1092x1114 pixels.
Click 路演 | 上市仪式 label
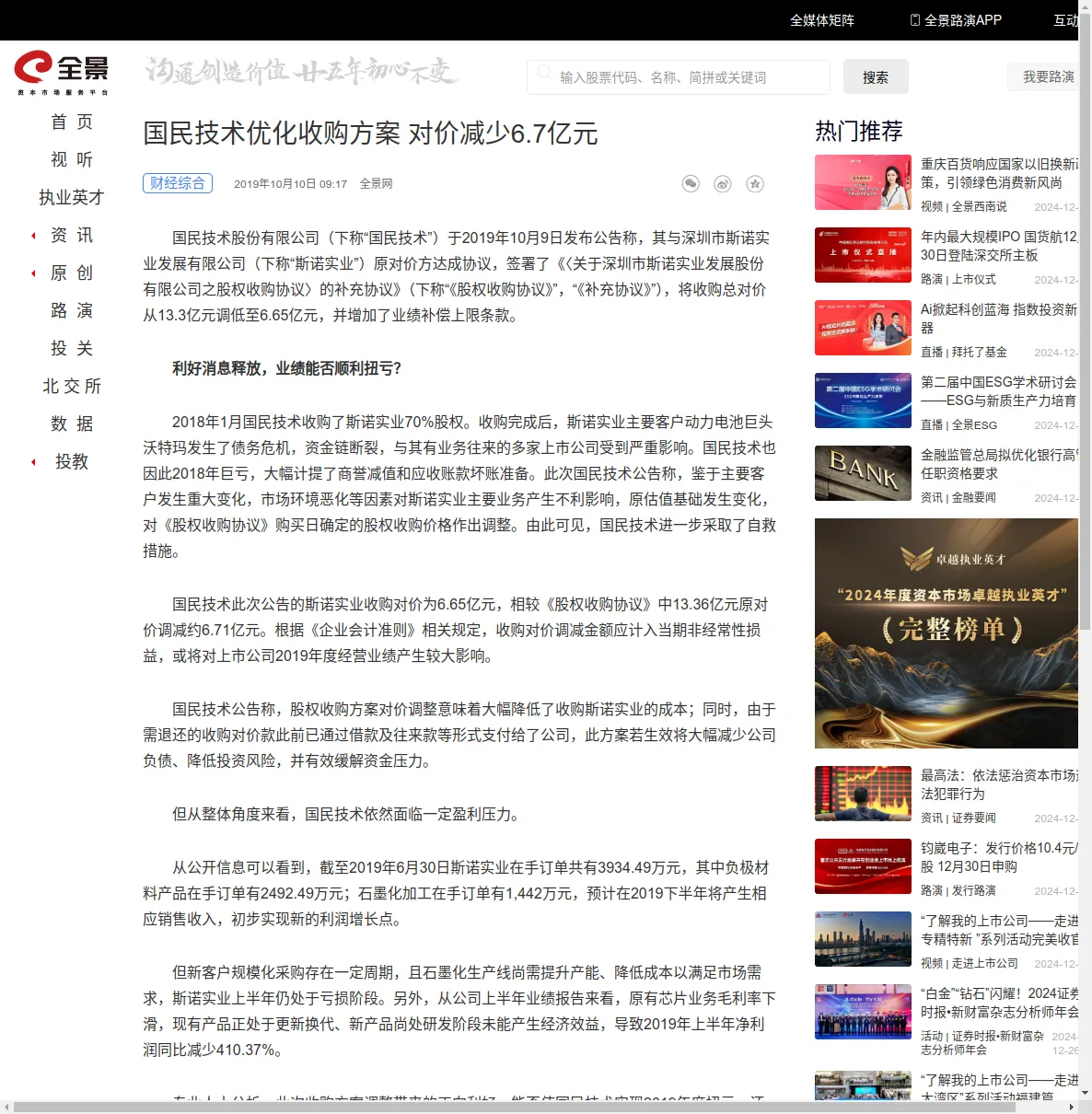click(958, 280)
